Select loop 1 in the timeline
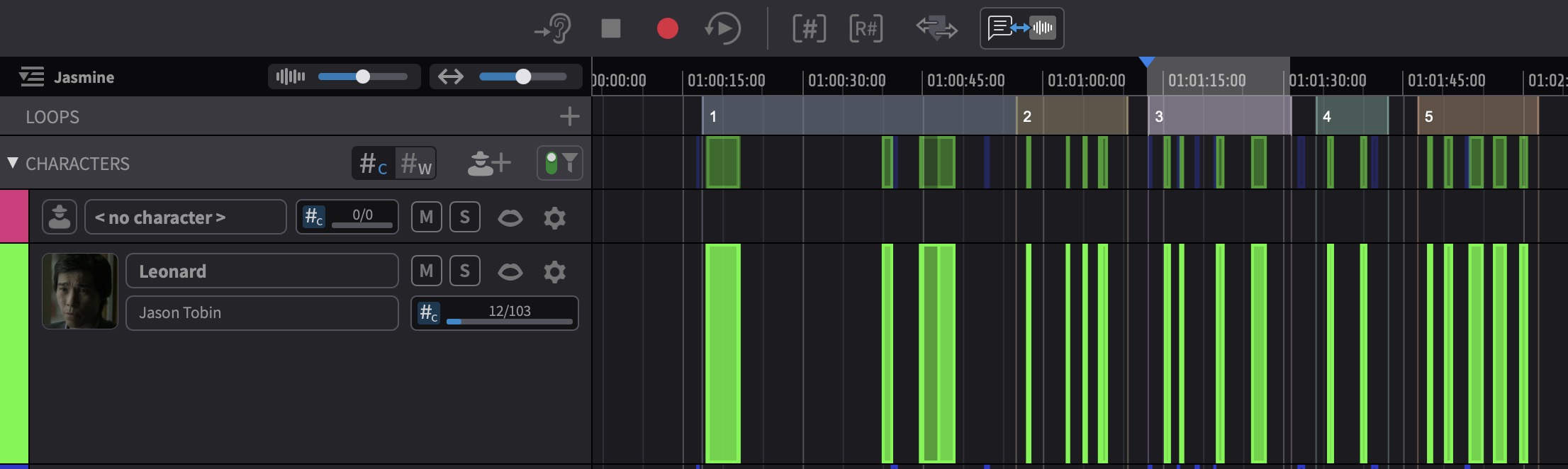 (859, 116)
